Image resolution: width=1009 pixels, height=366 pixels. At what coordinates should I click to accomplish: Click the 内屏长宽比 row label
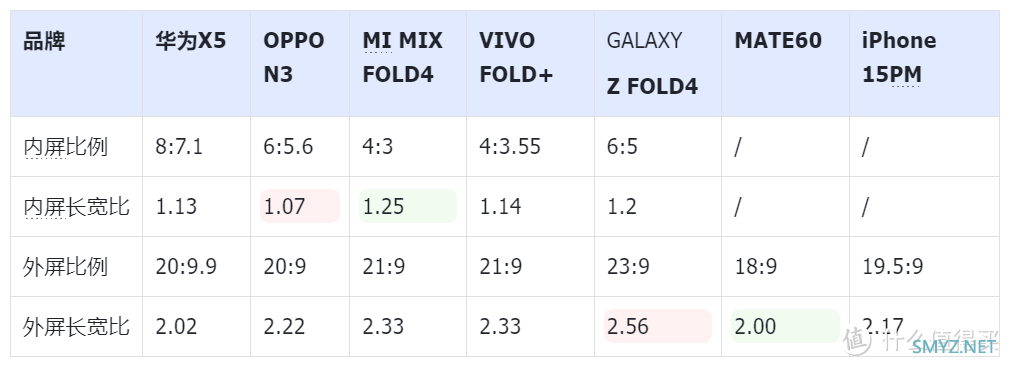point(76,206)
